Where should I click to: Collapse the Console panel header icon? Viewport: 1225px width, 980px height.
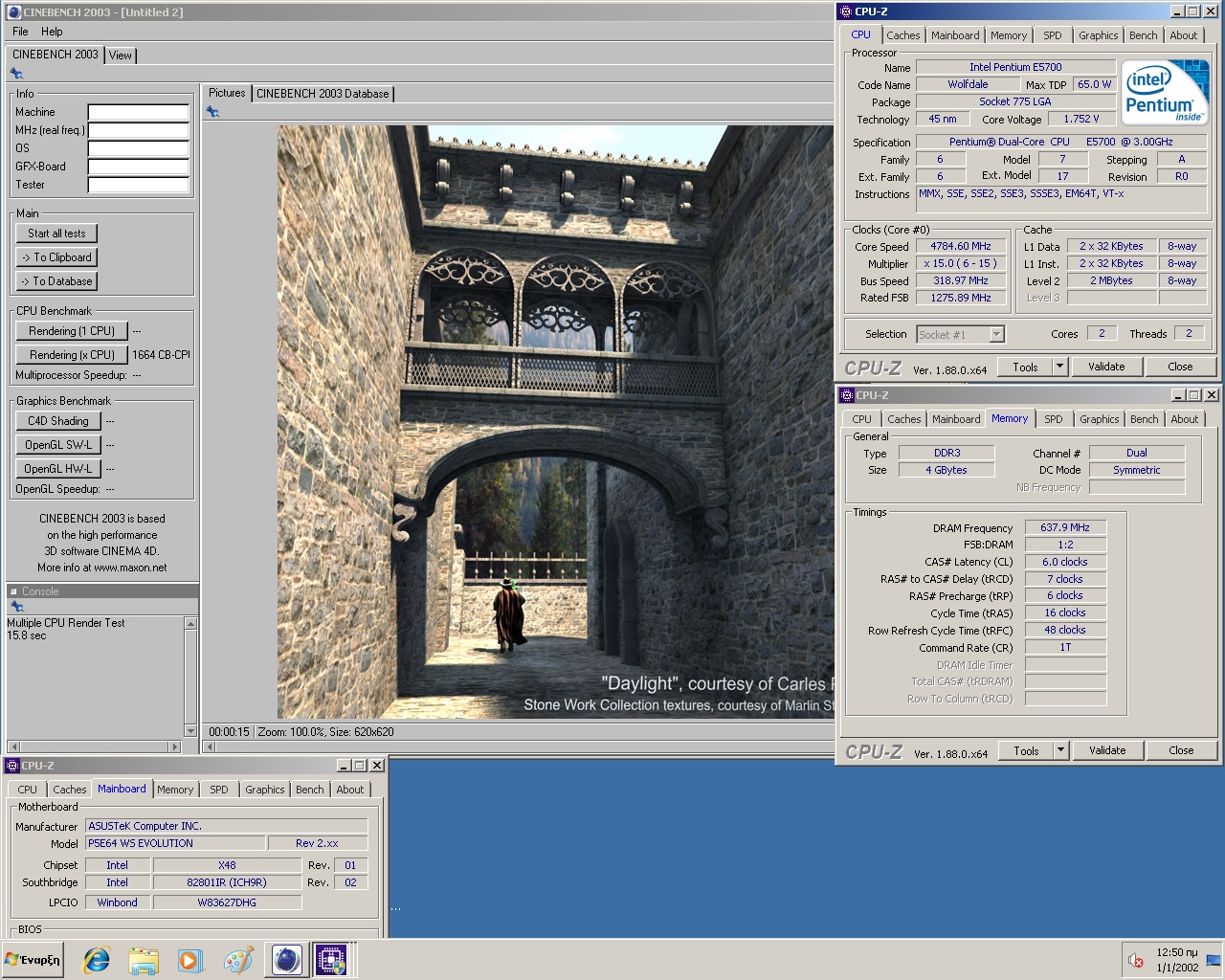pos(13,591)
